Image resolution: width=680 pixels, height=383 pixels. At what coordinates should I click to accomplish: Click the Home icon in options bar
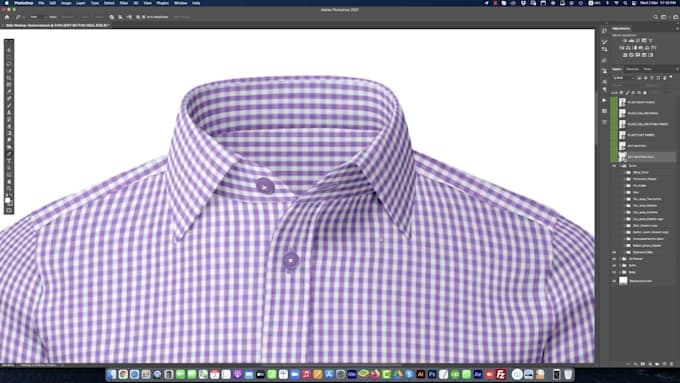tap(7, 17)
